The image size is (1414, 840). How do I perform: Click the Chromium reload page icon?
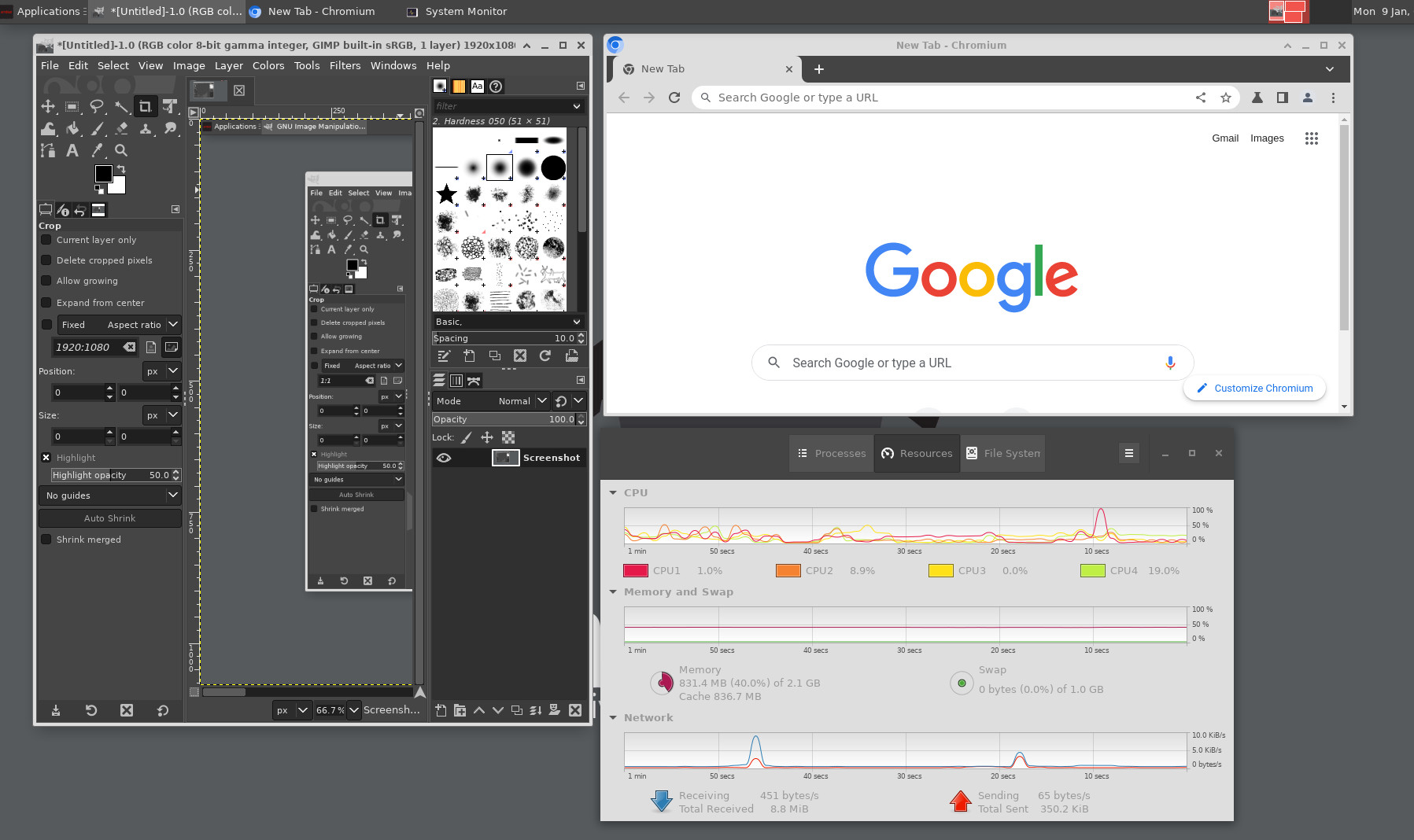pos(674,98)
